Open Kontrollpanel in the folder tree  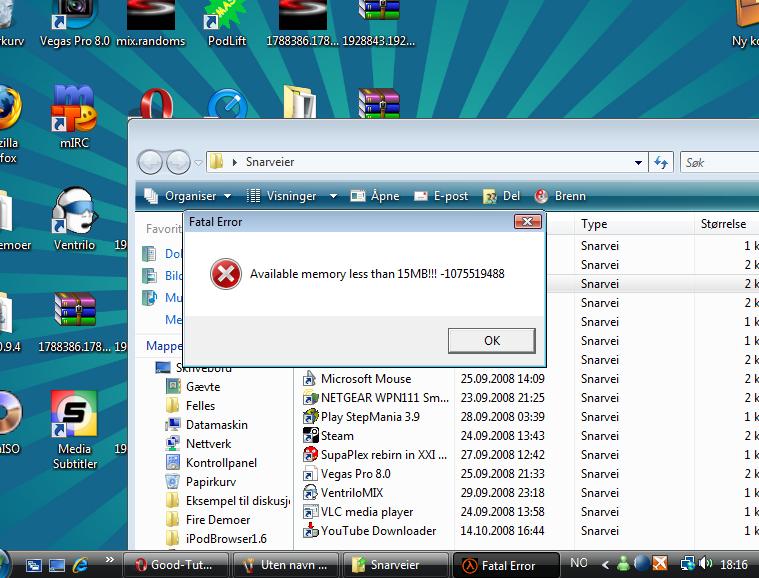click(212, 463)
